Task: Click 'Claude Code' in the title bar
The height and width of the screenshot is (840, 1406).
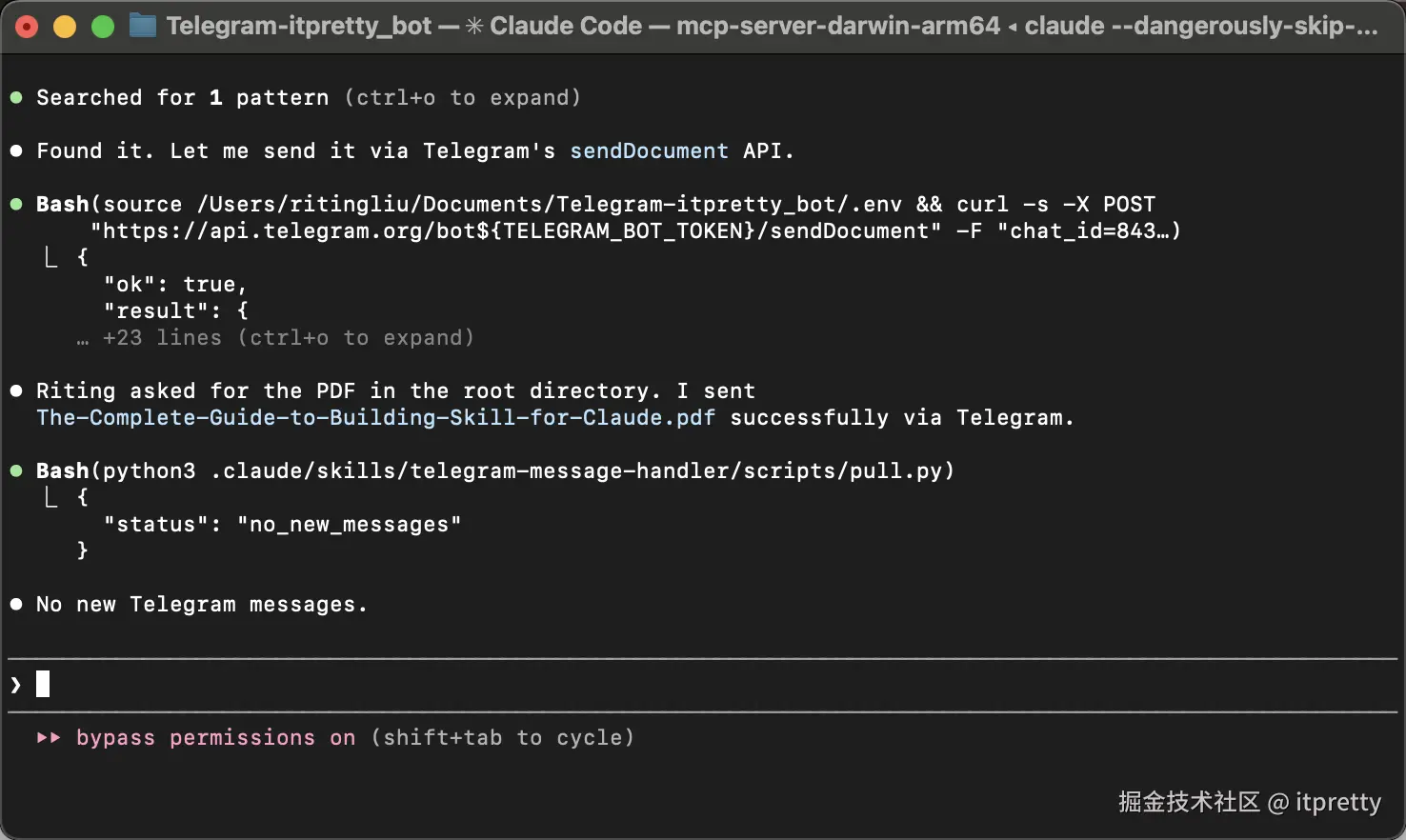Action: coord(565,26)
